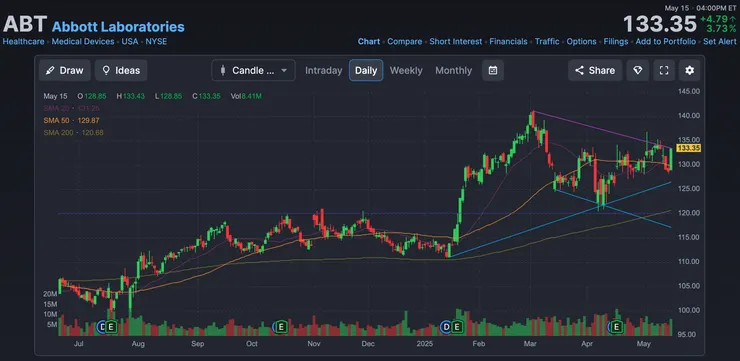The image size is (740, 361).
Task: Open the Short Interest page
Action: (x=455, y=42)
